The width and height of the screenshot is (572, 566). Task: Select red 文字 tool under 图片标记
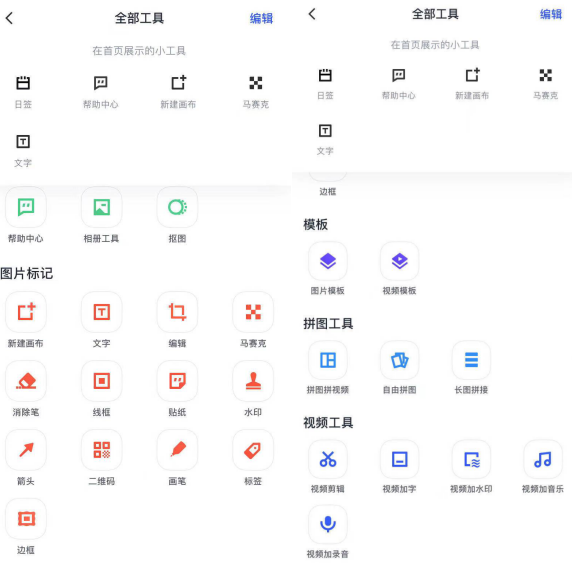101,312
